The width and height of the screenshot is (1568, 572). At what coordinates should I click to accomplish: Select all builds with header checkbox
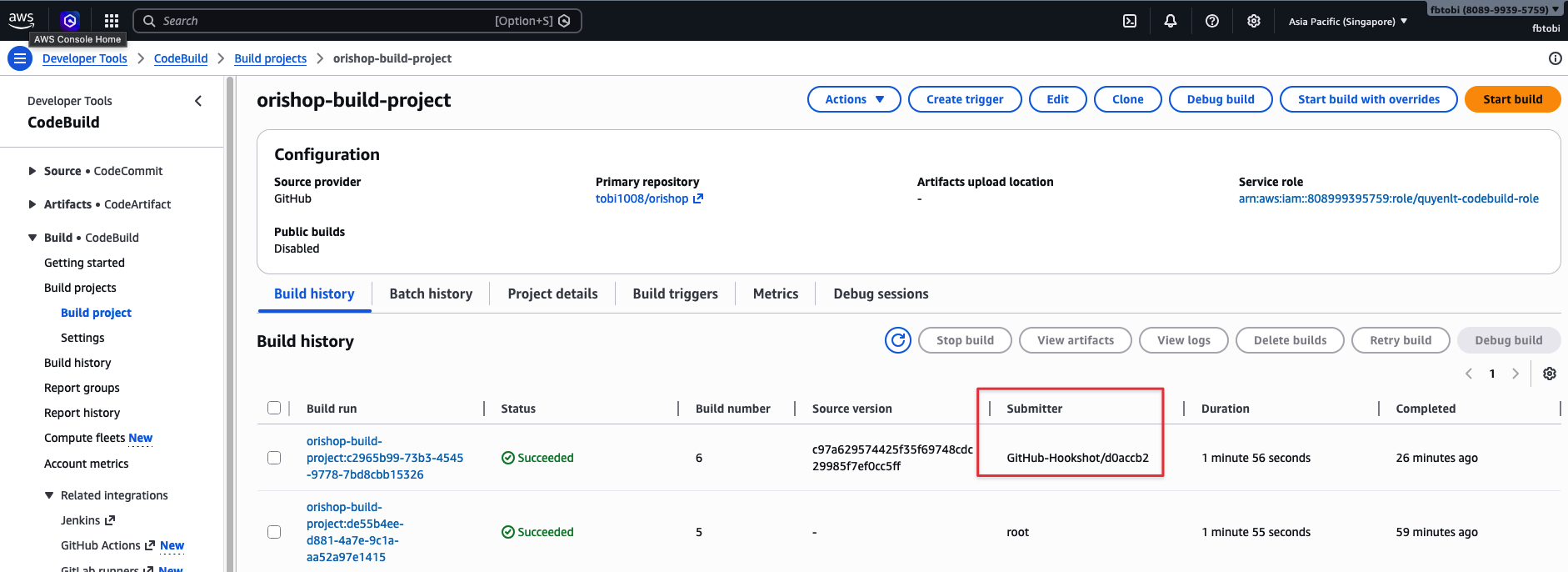click(x=274, y=408)
